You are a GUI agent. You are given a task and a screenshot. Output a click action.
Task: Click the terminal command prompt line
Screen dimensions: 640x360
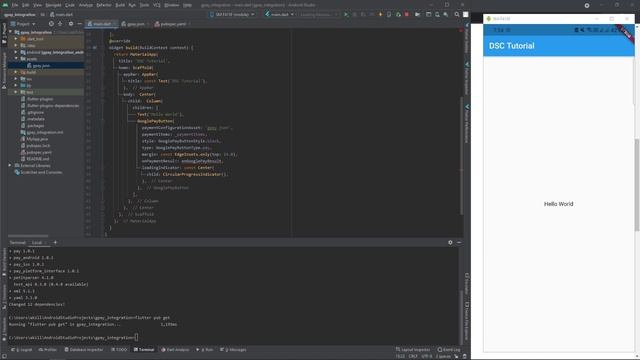[73, 338]
